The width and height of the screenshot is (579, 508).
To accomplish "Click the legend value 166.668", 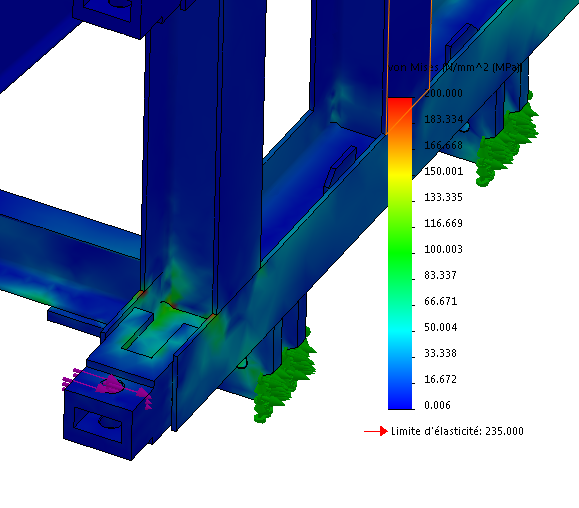I will pyautogui.click(x=443, y=145).
